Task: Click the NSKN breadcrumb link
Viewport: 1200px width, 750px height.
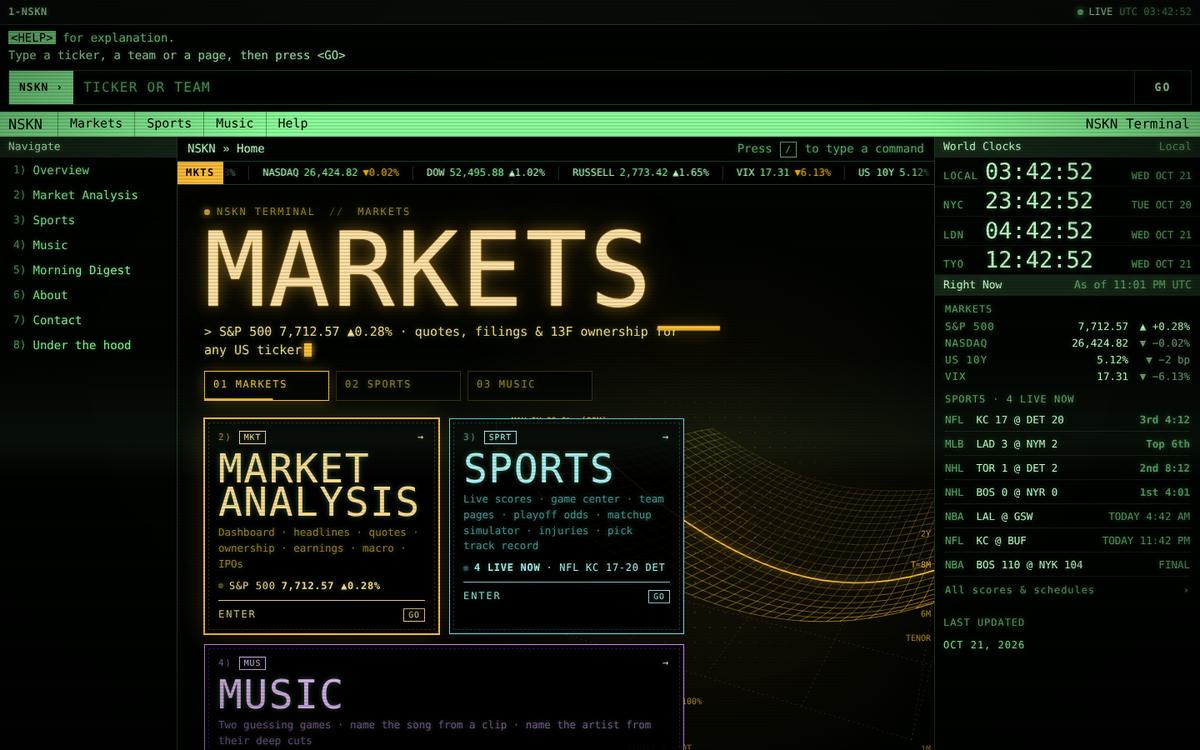Action: coord(201,149)
